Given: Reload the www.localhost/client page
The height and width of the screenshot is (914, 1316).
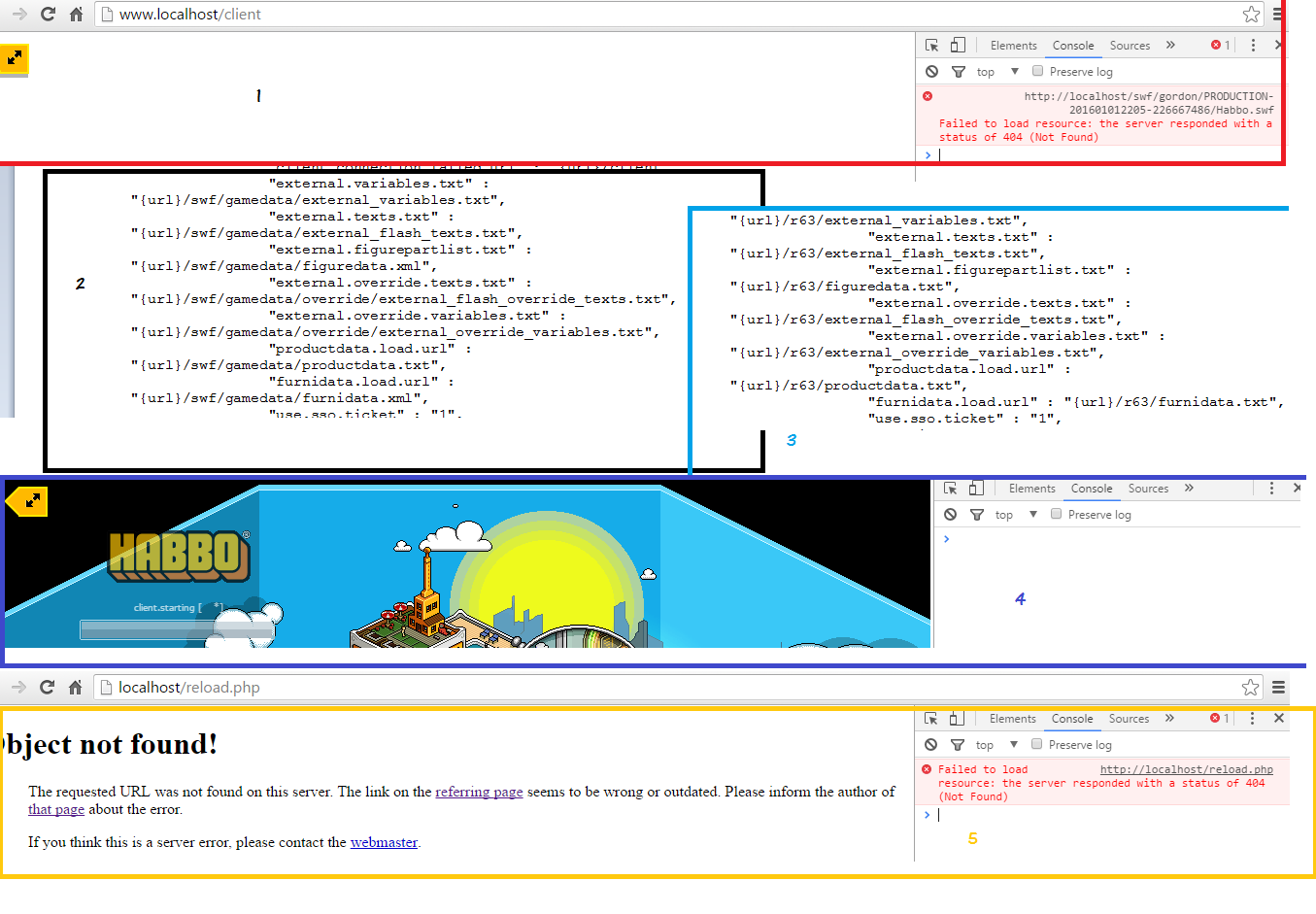Looking at the screenshot, I should tap(48, 14).
